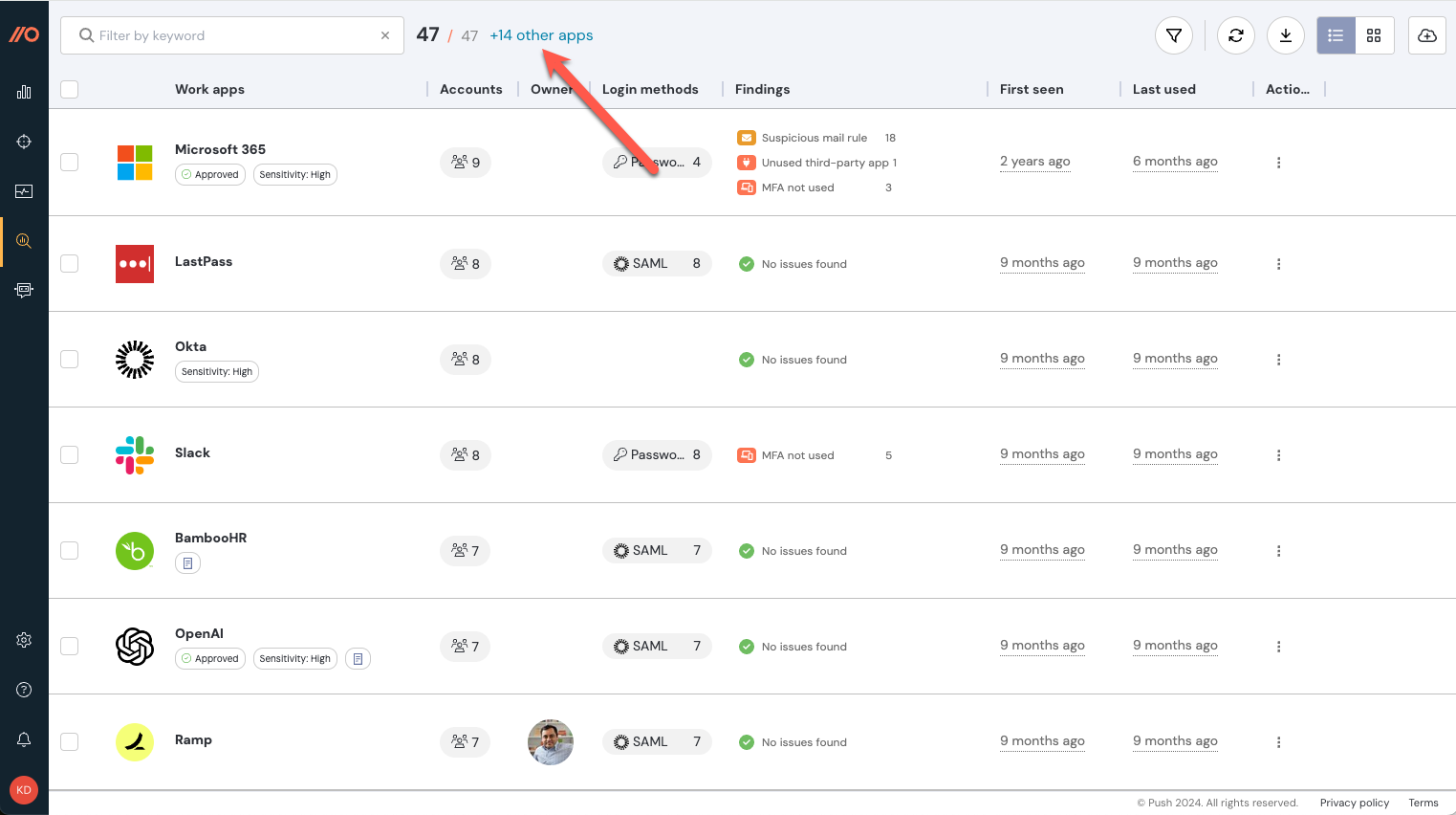Open actions menu for Slack

click(x=1278, y=455)
